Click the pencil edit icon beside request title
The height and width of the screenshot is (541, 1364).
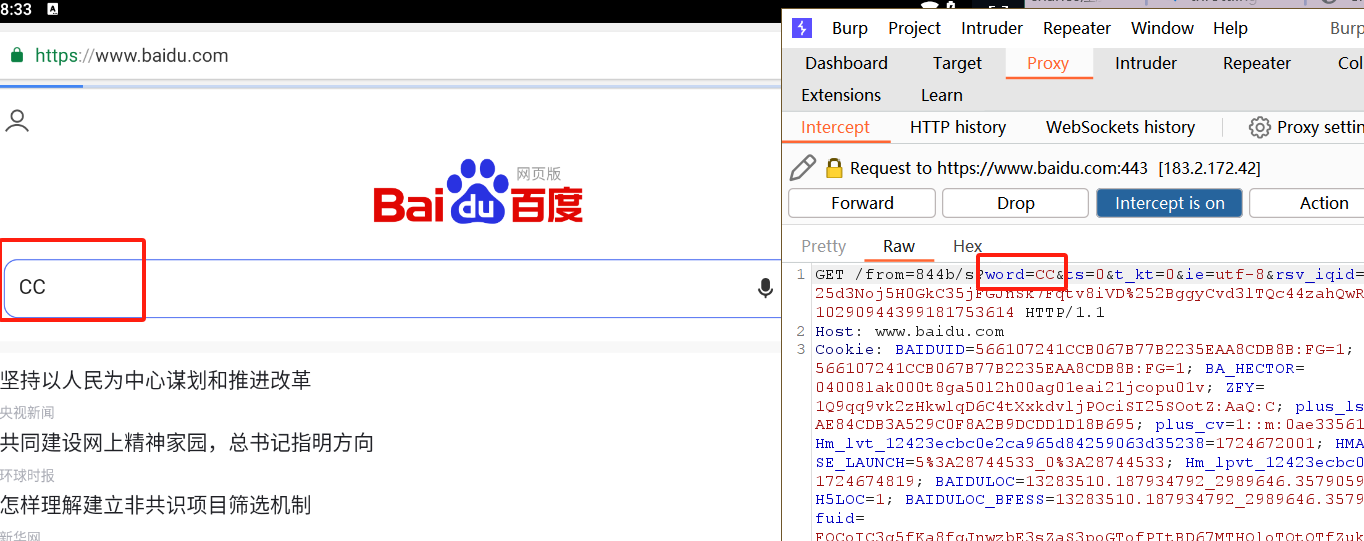(x=802, y=168)
